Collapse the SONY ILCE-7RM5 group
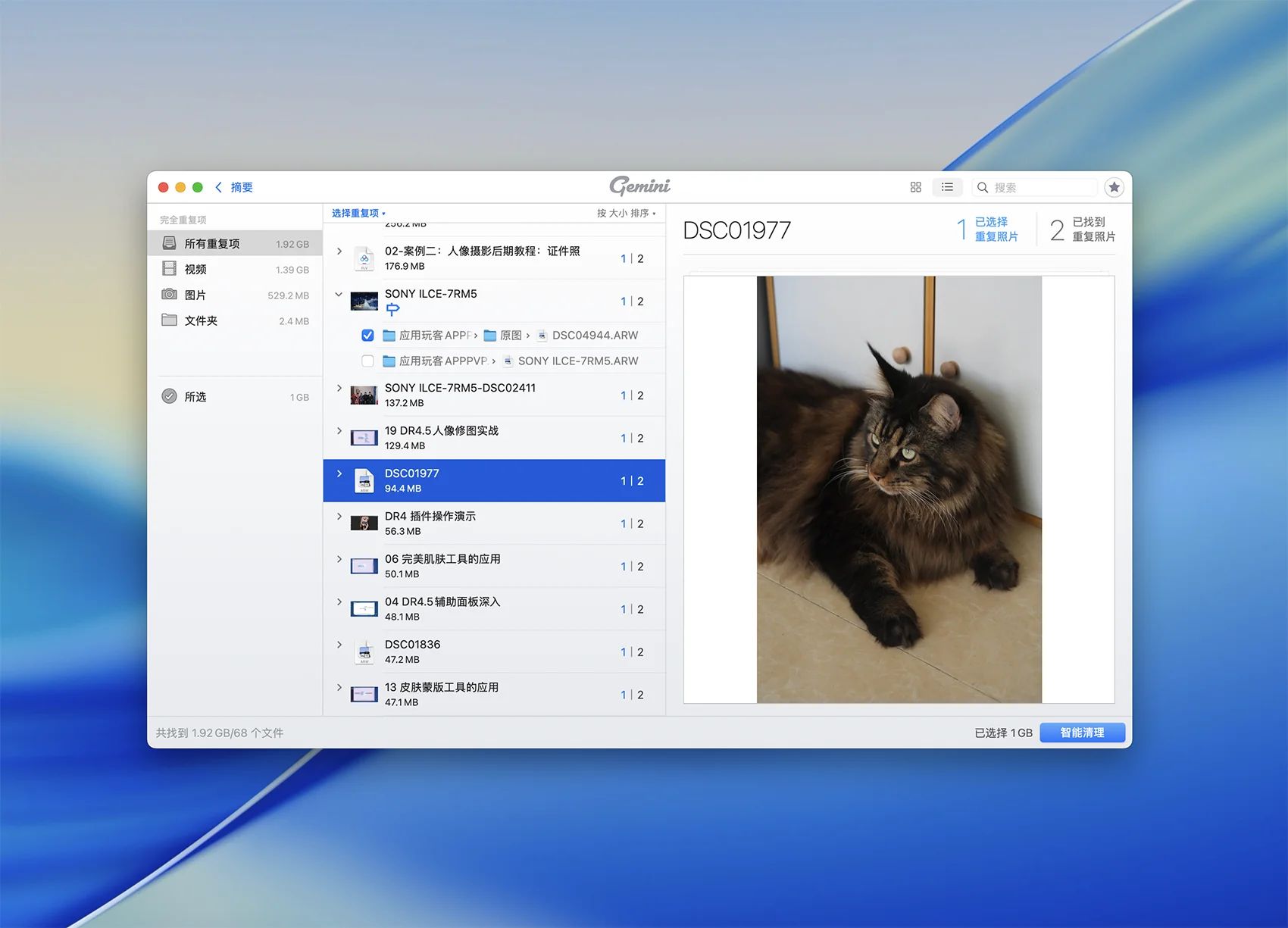Viewport: 1288px width, 928px height. point(339,295)
